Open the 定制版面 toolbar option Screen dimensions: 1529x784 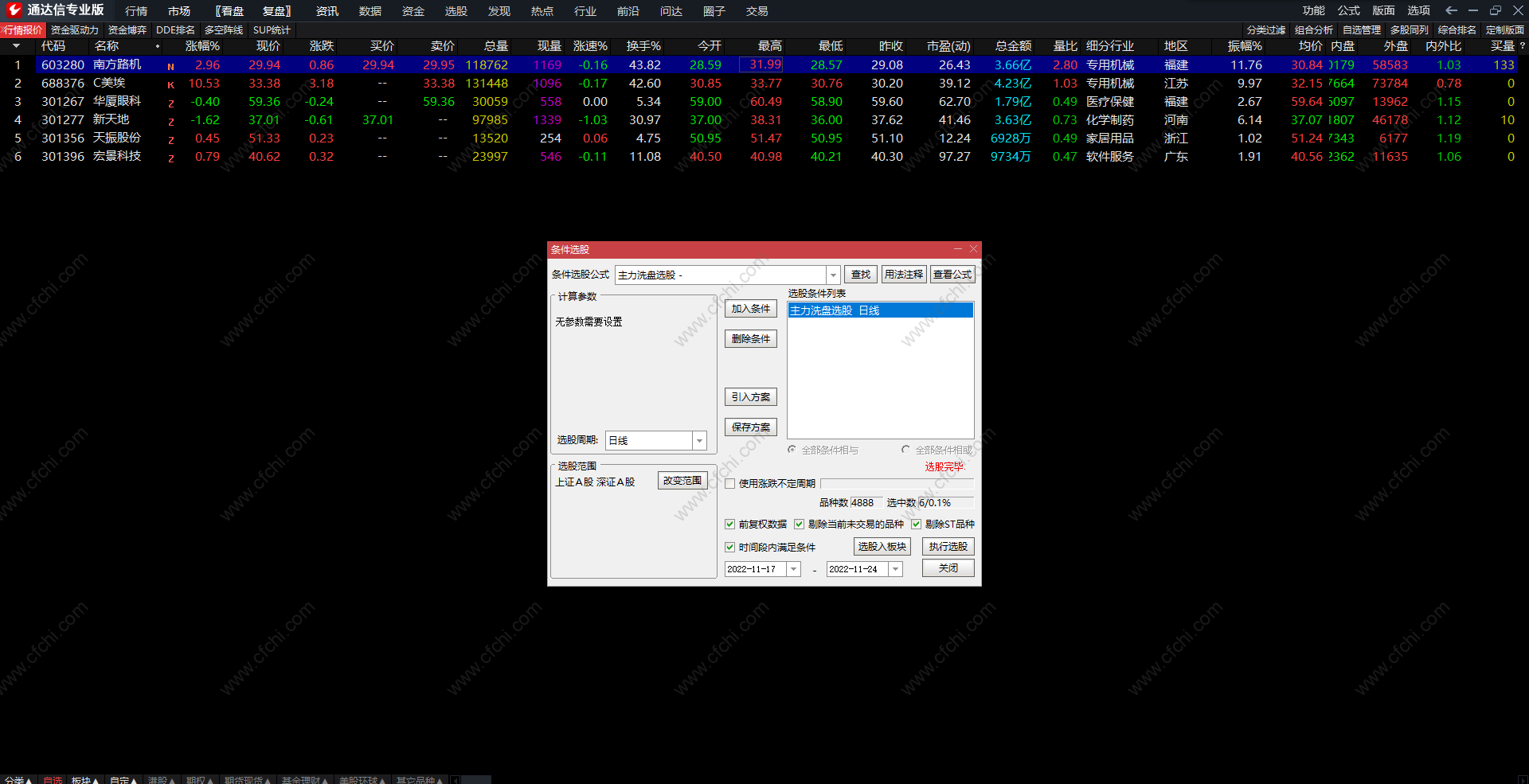tap(1505, 30)
